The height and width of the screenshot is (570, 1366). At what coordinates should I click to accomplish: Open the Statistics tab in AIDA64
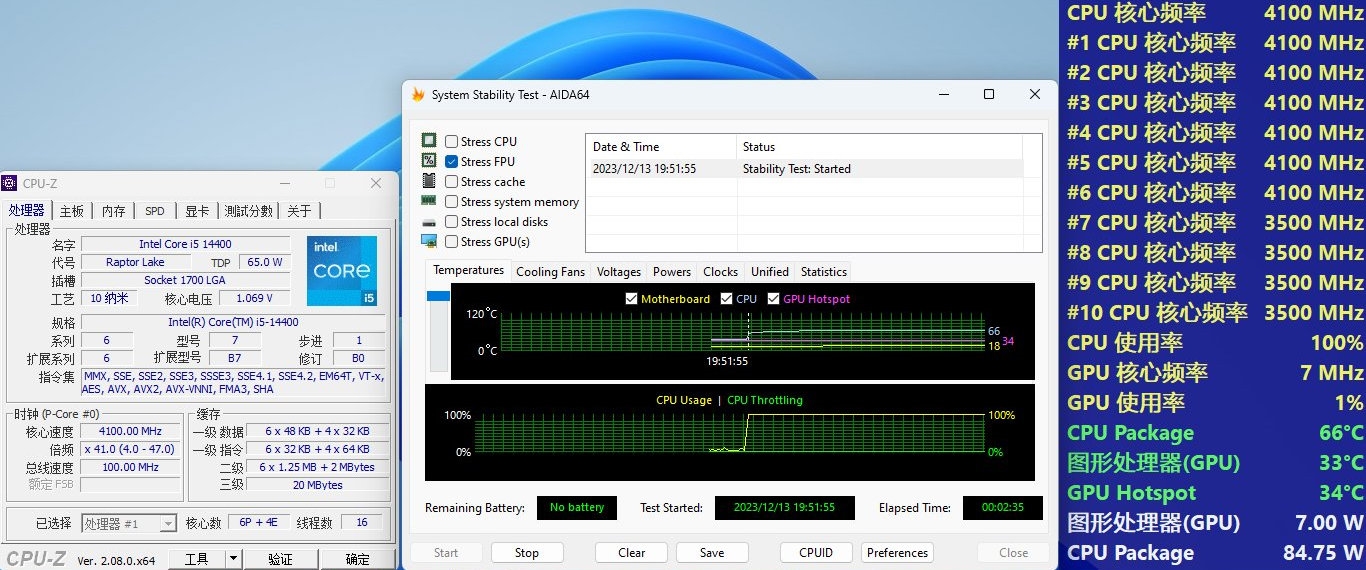click(823, 272)
